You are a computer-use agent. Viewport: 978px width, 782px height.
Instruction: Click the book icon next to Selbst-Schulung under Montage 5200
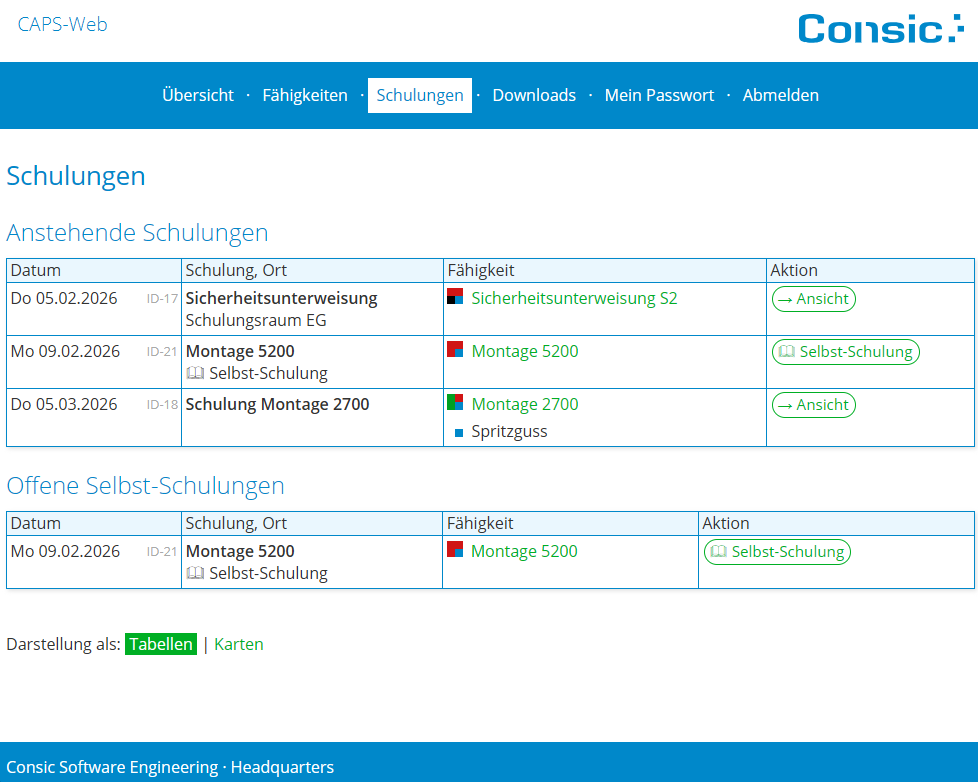pos(196,372)
